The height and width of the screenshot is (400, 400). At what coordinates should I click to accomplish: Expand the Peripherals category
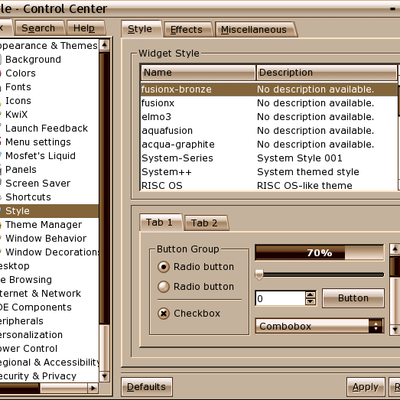[22, 321]
